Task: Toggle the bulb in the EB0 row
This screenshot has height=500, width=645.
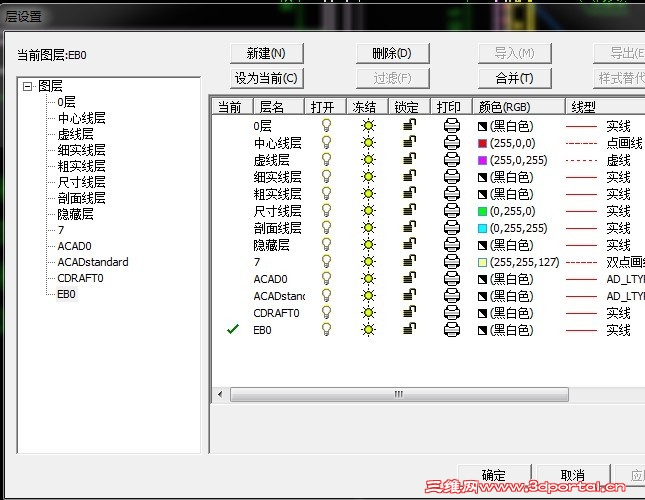Action: pyautogui.click(x=326, y=329)
